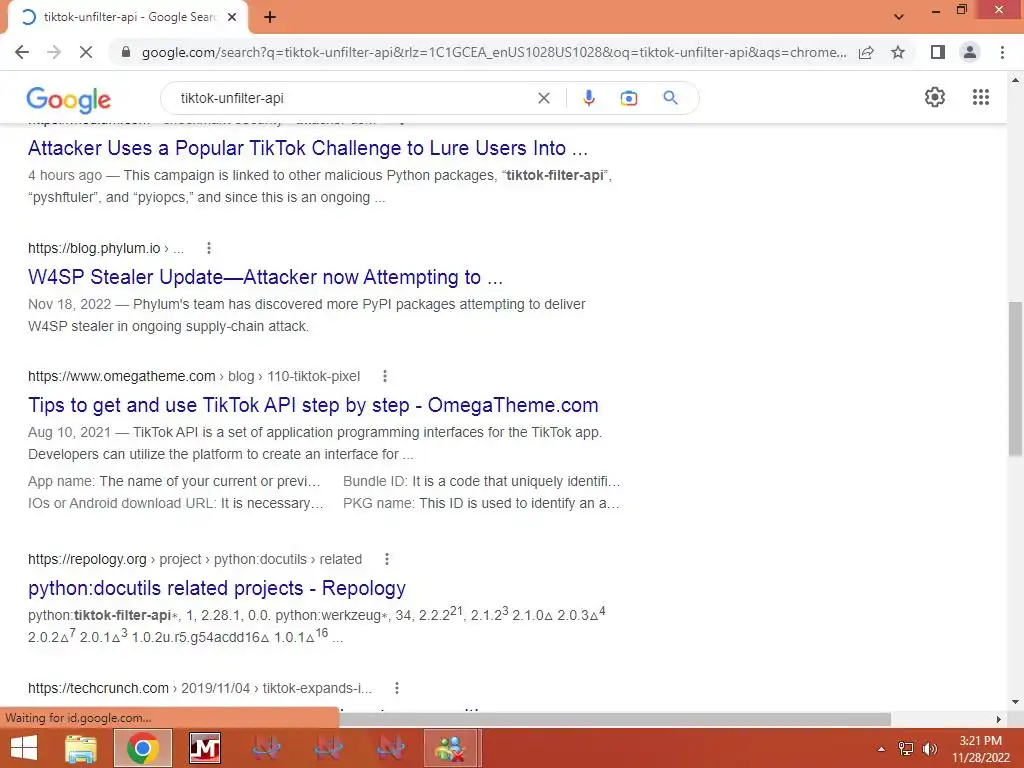Viewport: 1024px width, 768px height.
Task: Click the forward navigation arrow
Action: coord(54,52)
